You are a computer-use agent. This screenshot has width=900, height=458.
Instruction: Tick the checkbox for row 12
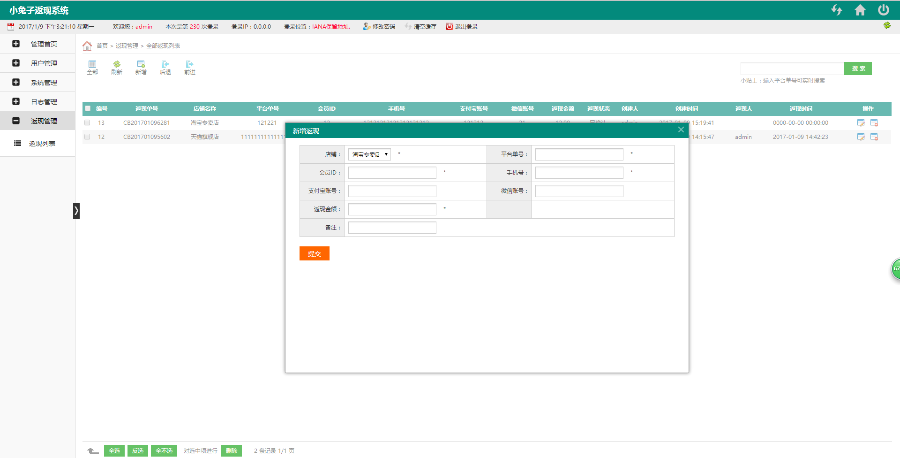87,137
